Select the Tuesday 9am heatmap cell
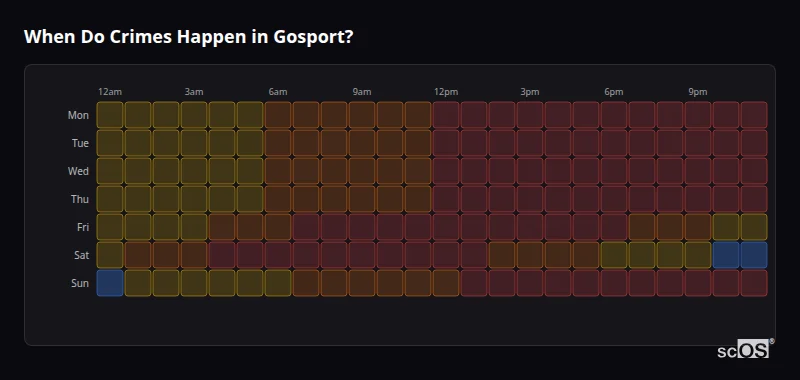The width and height of the screenshot is (800, 380). (x=362, y=143)
